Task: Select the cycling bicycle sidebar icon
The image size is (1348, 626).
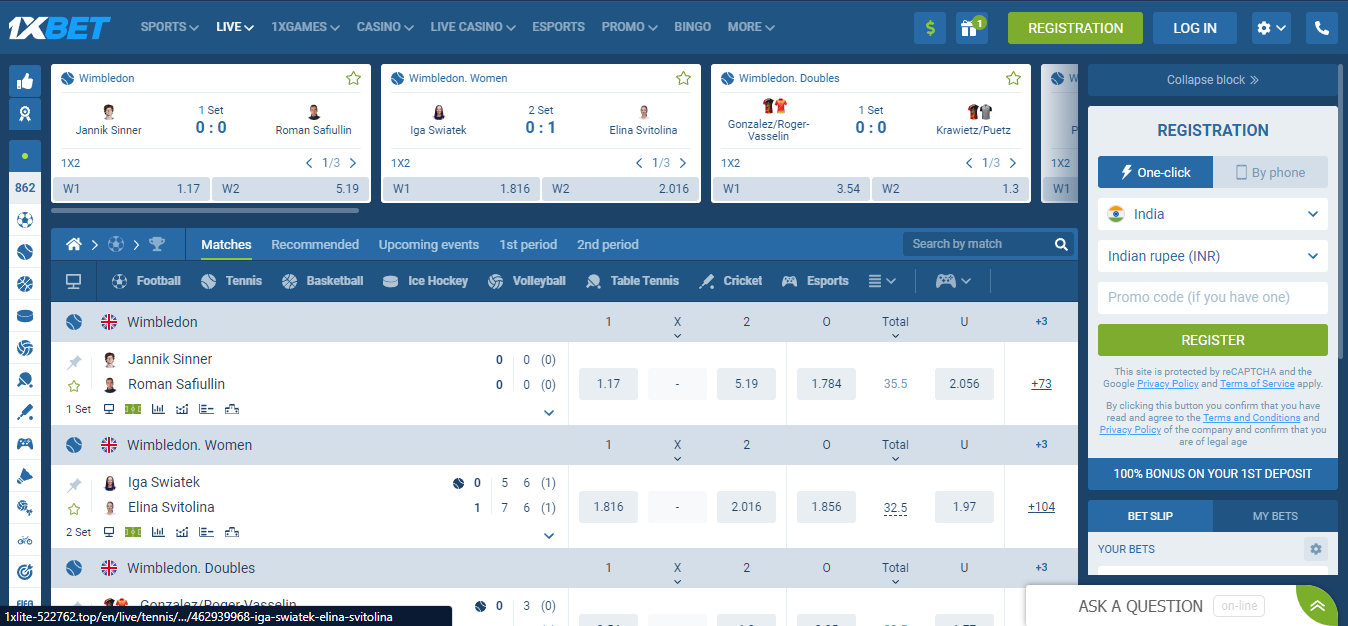Action: point(25,540)
